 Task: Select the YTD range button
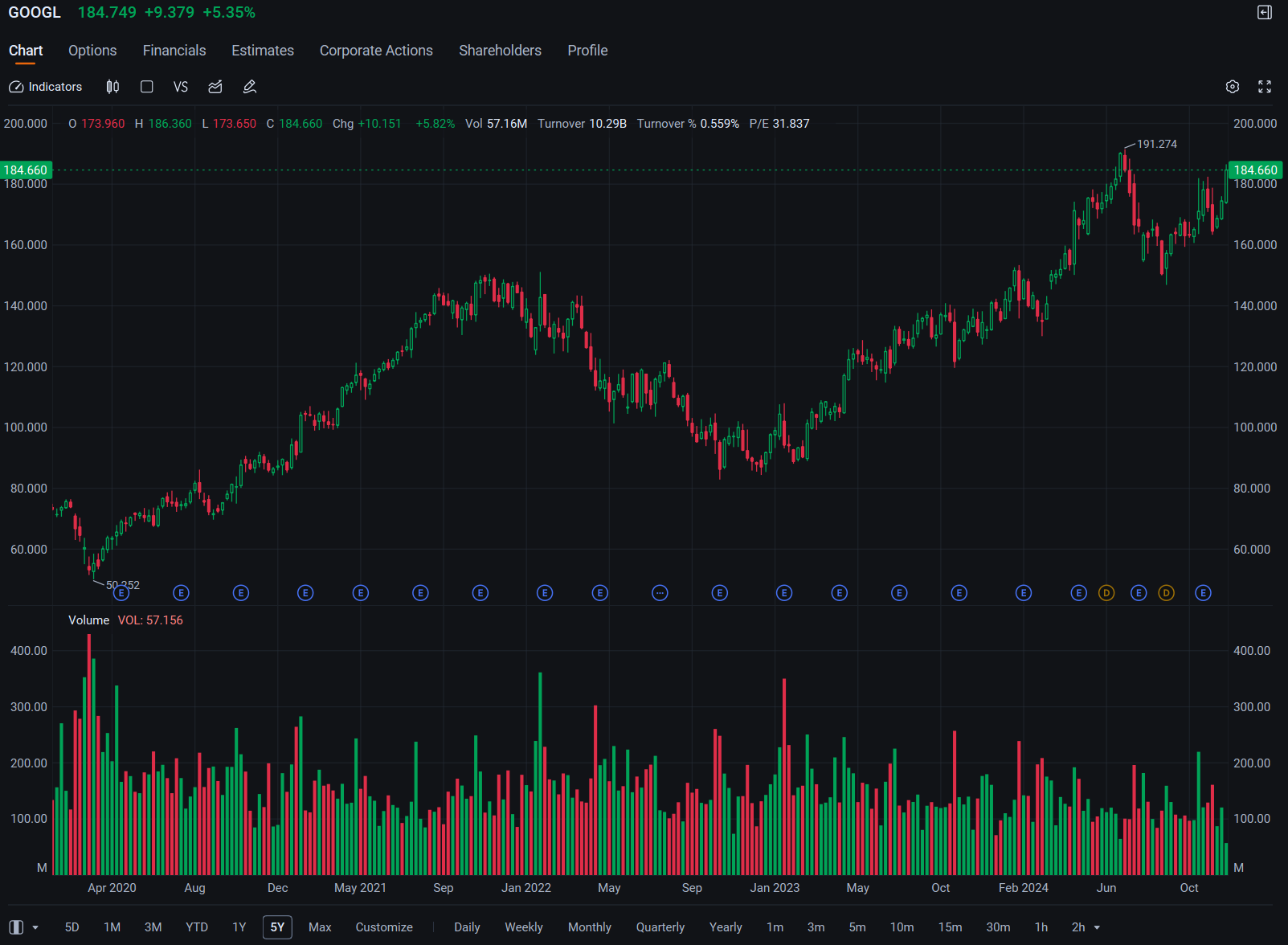[x=197, y=927]
